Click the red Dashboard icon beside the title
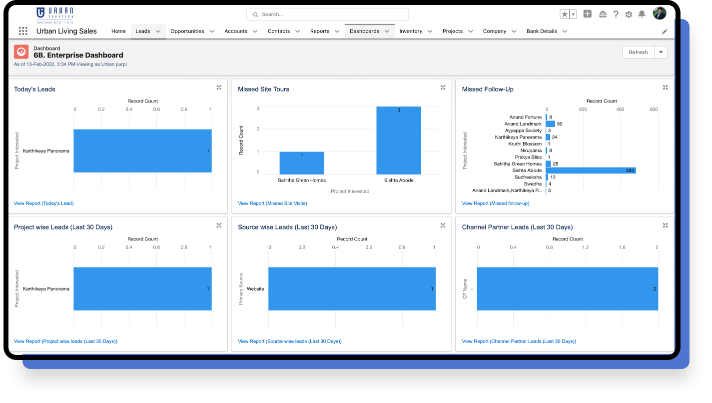The height and width of the screenshot is (403, 712). click(21, 52)
